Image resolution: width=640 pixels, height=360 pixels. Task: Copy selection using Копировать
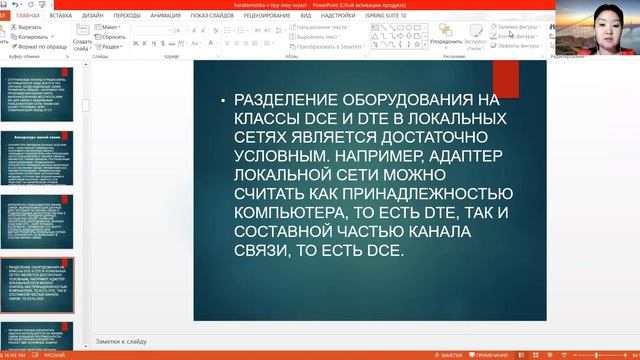[x=29, y=37]
